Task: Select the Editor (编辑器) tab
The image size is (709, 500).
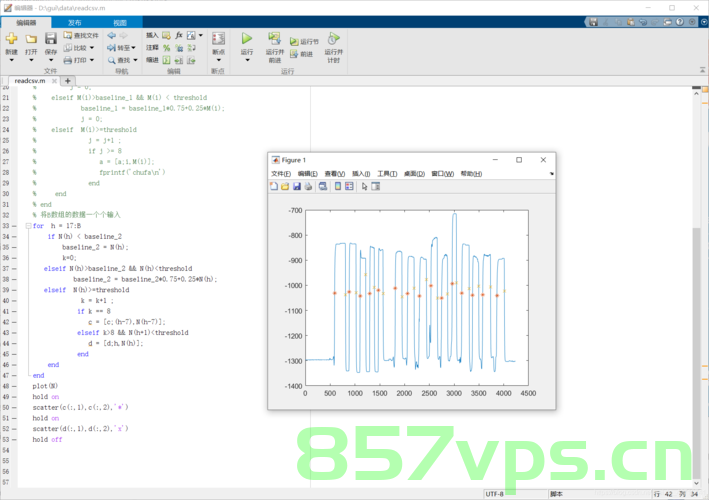Action: 26,23
